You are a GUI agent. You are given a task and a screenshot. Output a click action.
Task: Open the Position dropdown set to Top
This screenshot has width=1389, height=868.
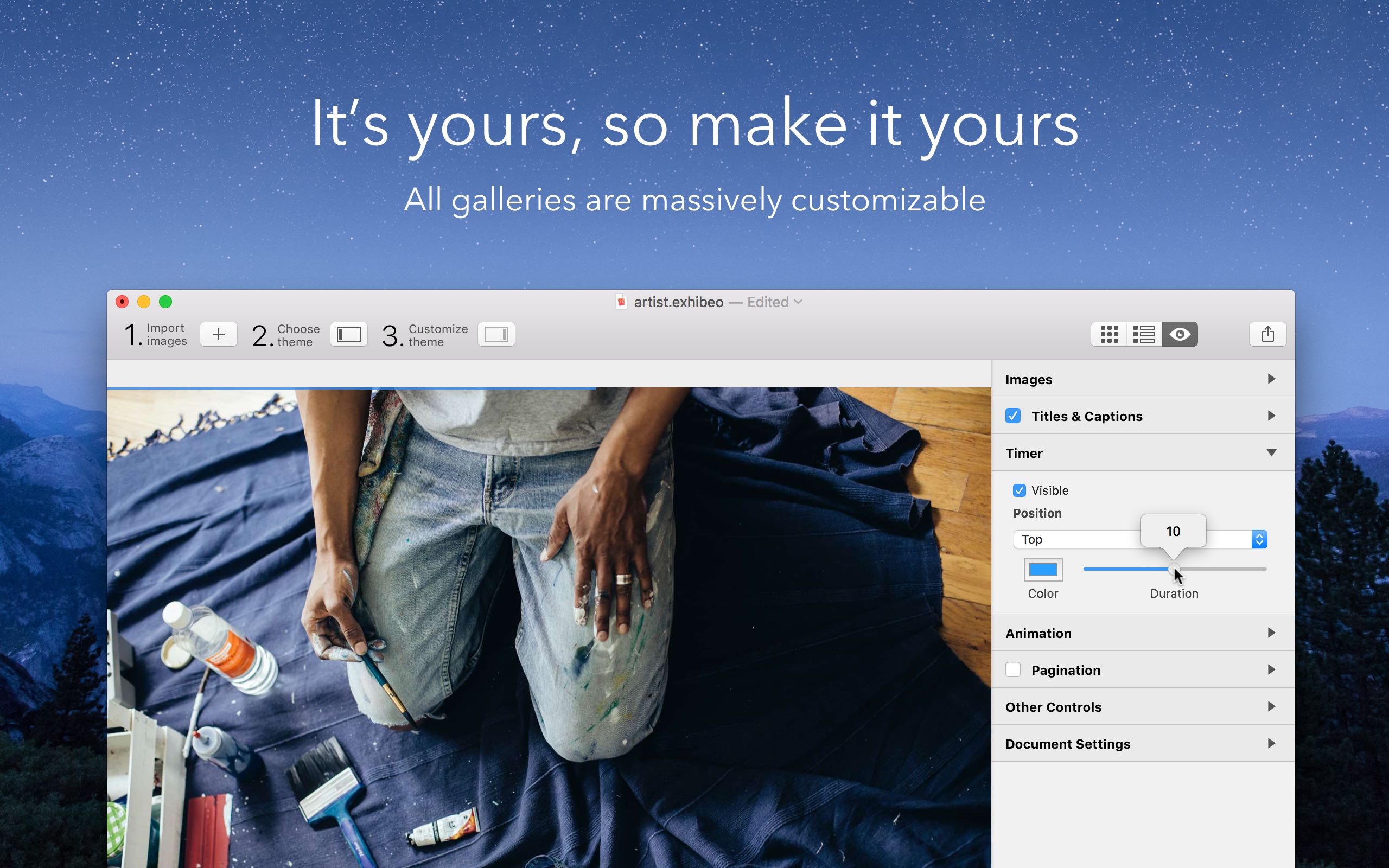click(x=1140, y=539)
